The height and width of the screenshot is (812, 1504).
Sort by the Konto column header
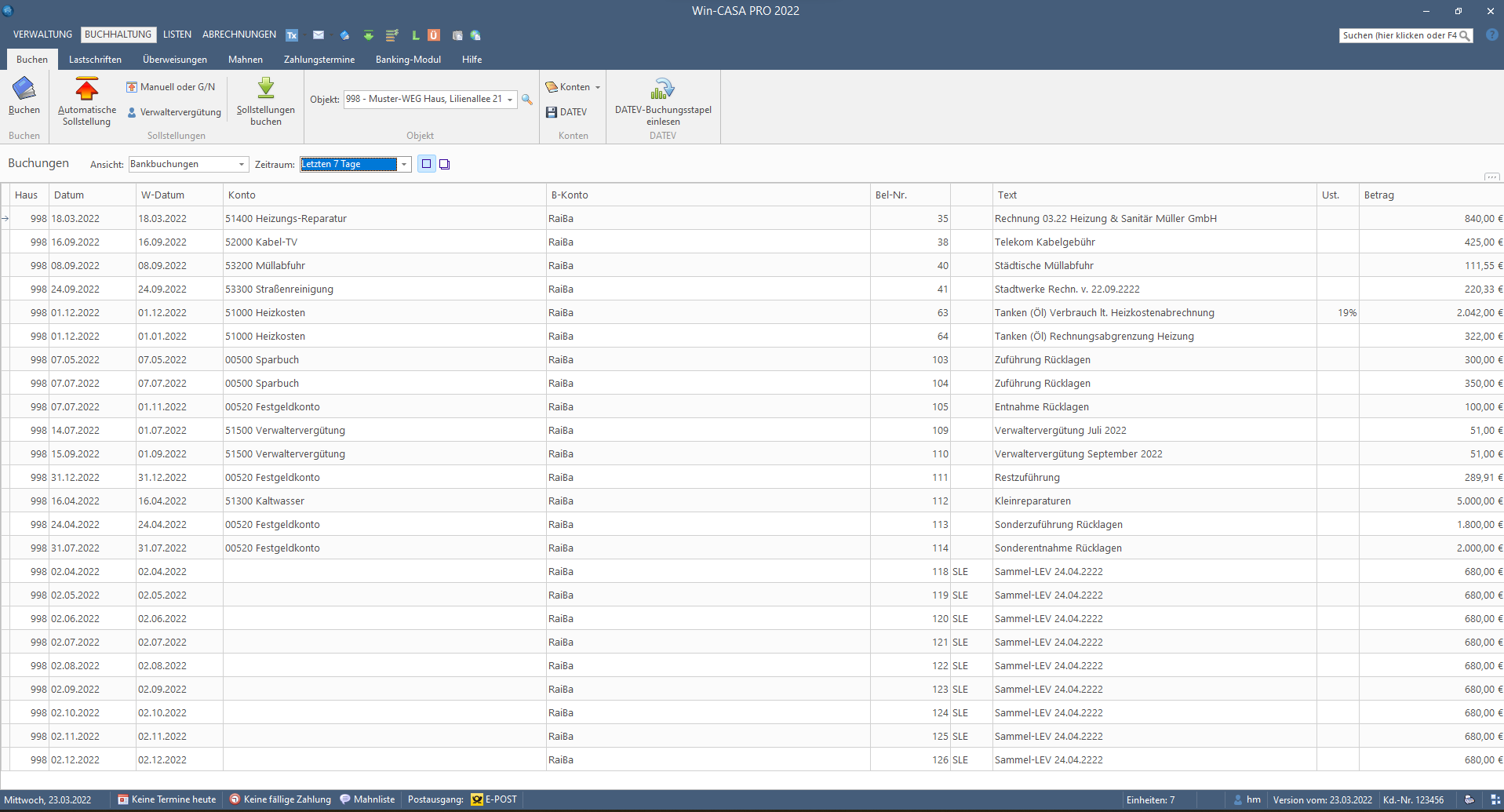(384, 195)
